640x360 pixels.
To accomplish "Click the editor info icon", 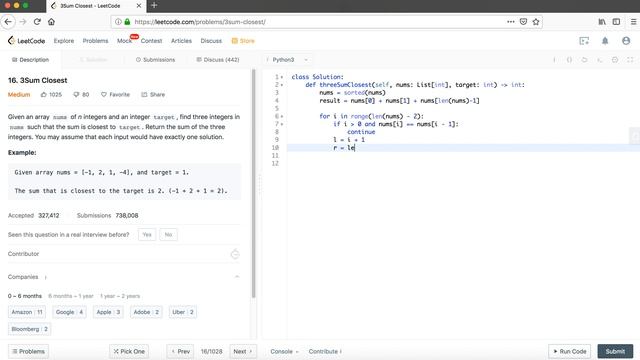I will click(x=554, y=60).
